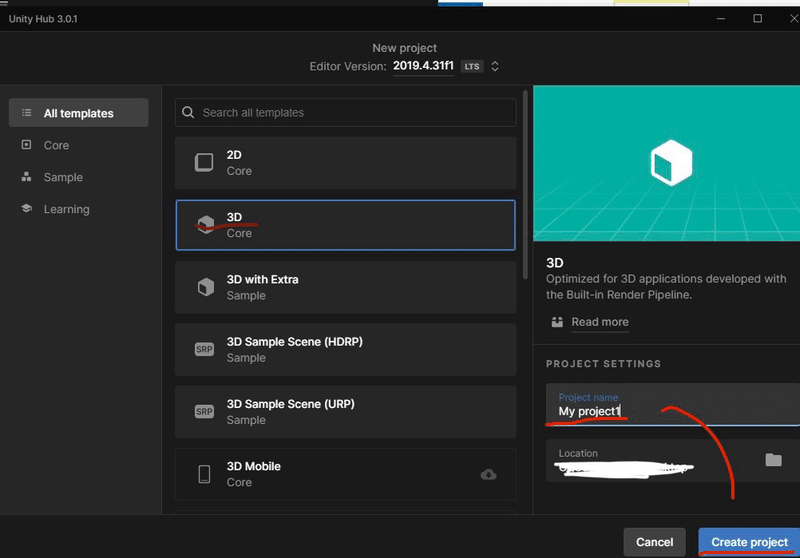Select the 2D Core template
This screenshot has height=558, width=800.
[345, 163]
